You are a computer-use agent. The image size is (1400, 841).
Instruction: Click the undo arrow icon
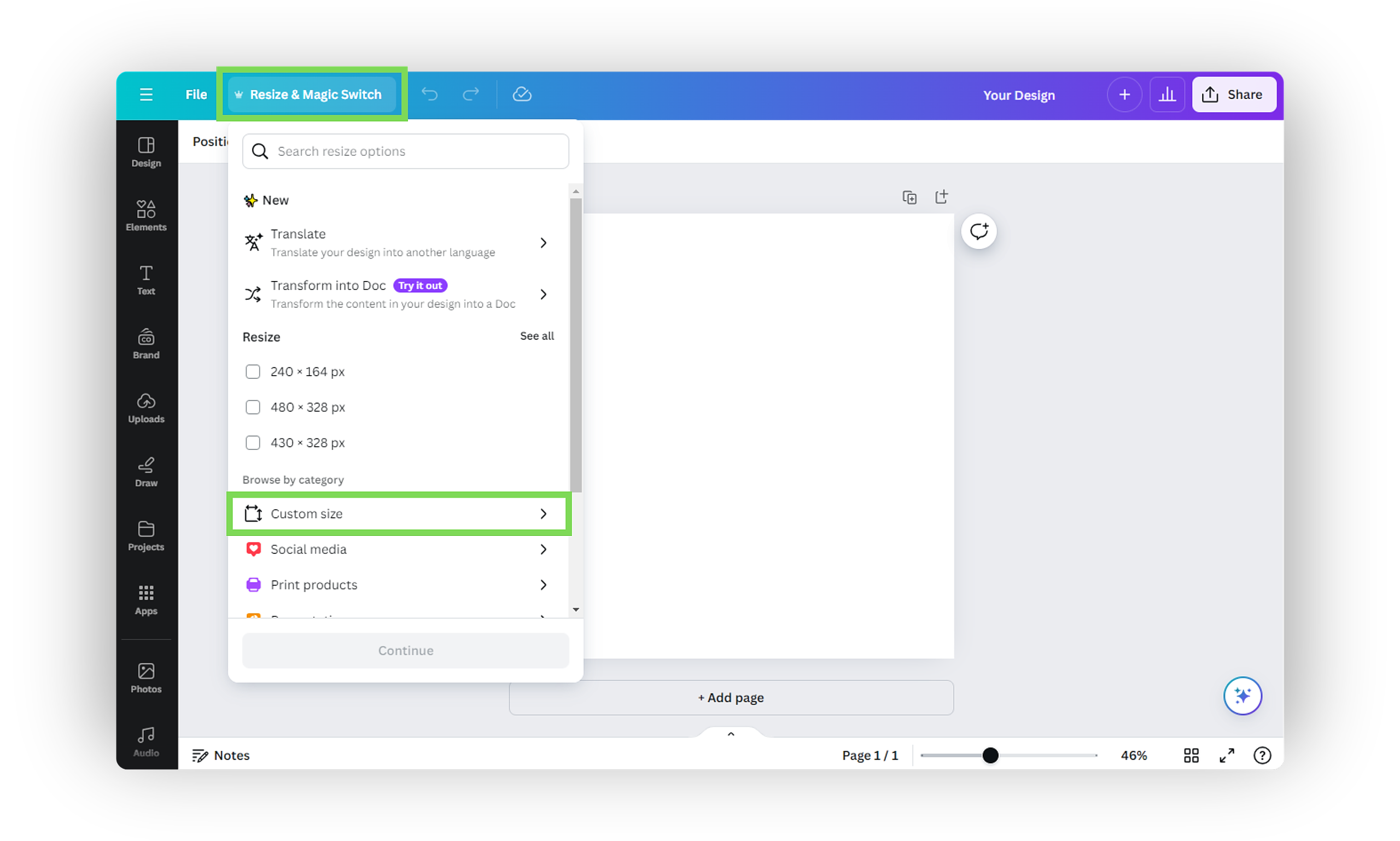430,94
